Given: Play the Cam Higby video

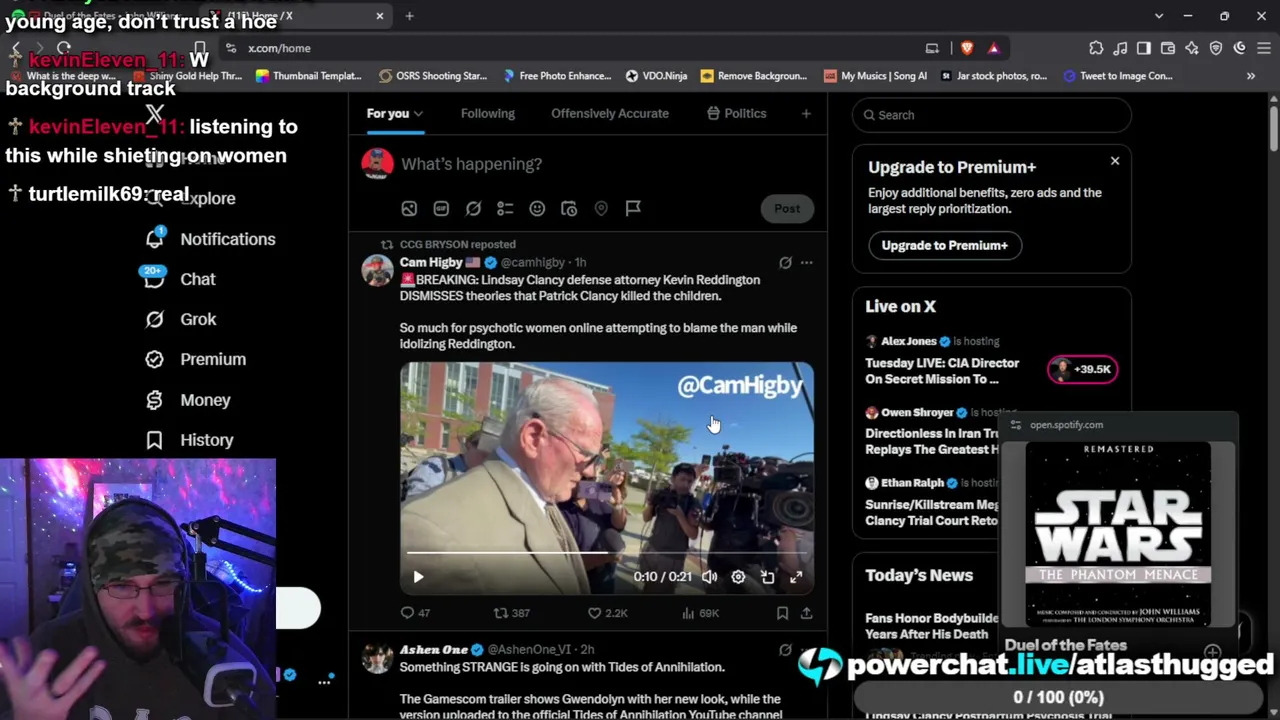Looking at the screenshot, I should (418, 577).
